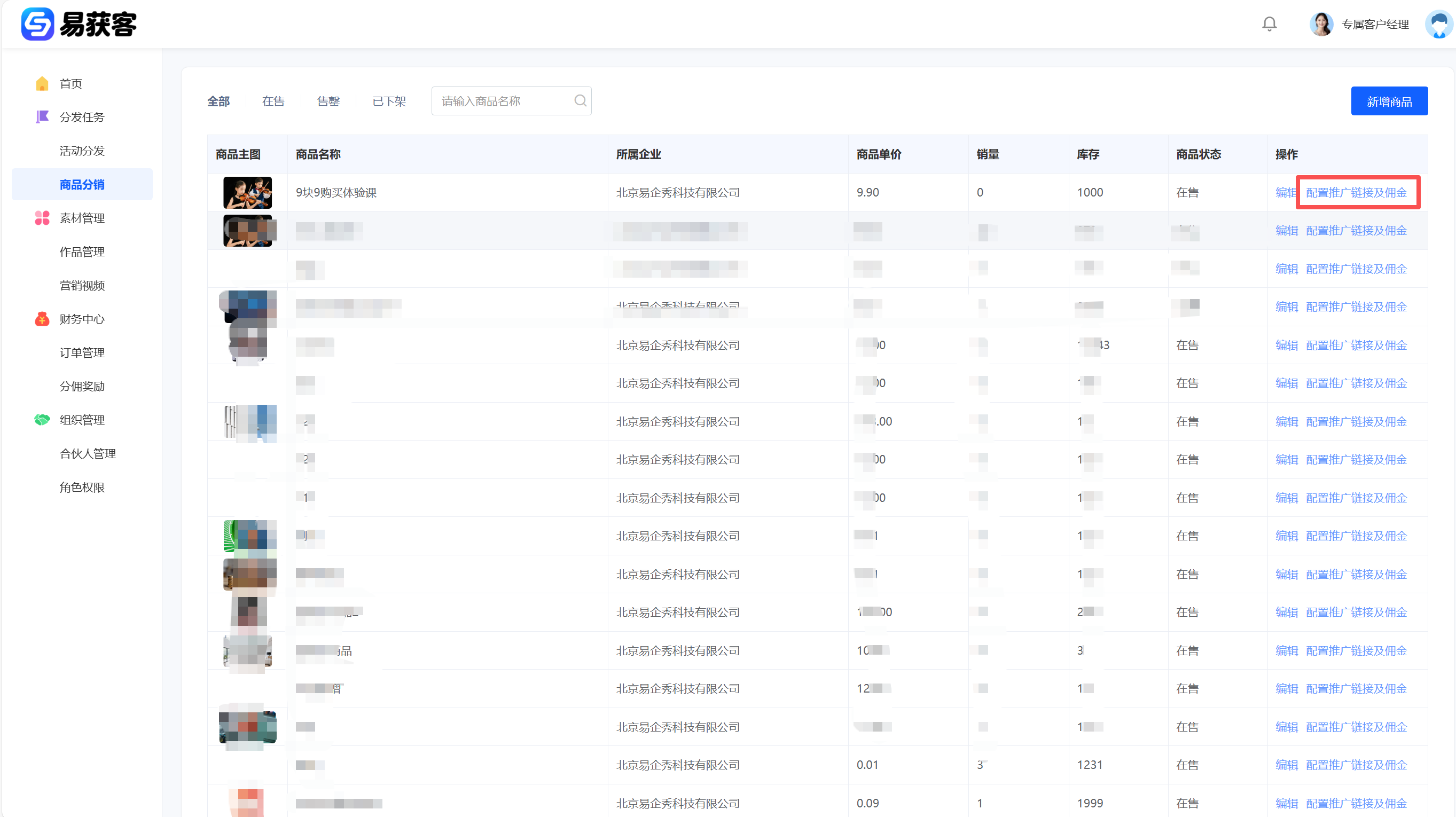Viewport: 1456px width, 817px height.
Task: Click the 易获客 logo icon
Action: [37, 23]
